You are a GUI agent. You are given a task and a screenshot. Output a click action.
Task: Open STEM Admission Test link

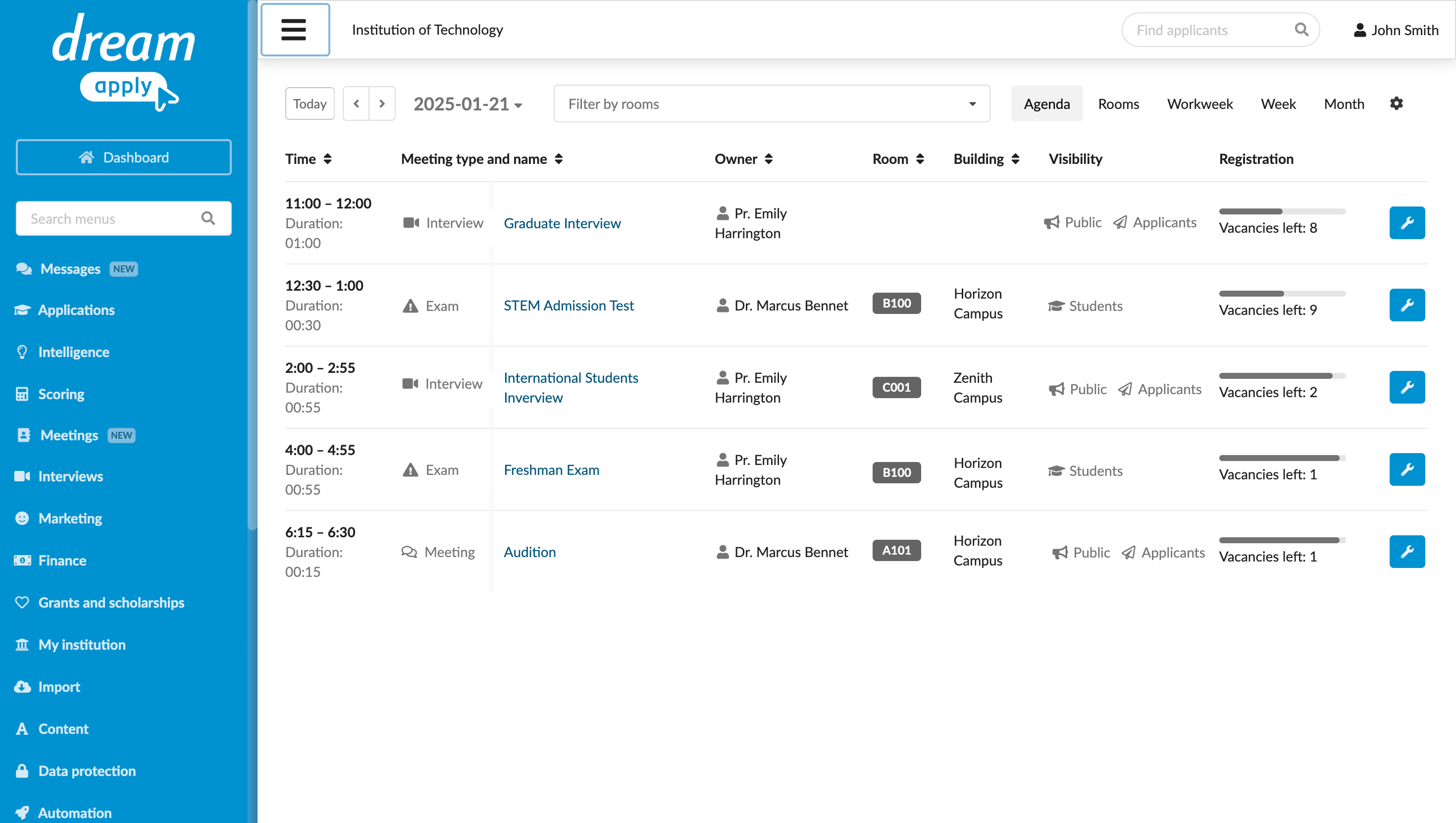tap(569, 305)
